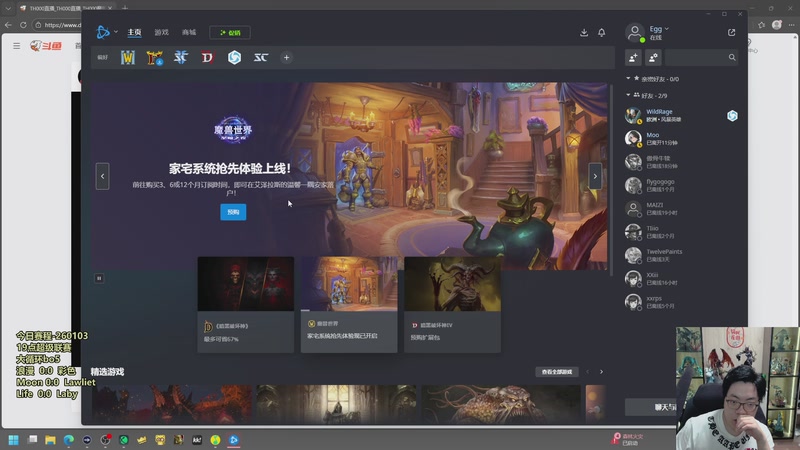Select friend flygogogo in the list
Viewport: 800px width, 450px height.
[x=681, y=186]
